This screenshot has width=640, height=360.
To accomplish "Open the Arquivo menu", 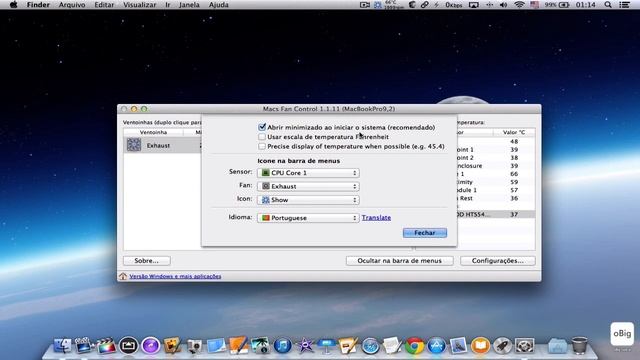I will [x=72, y=5].
